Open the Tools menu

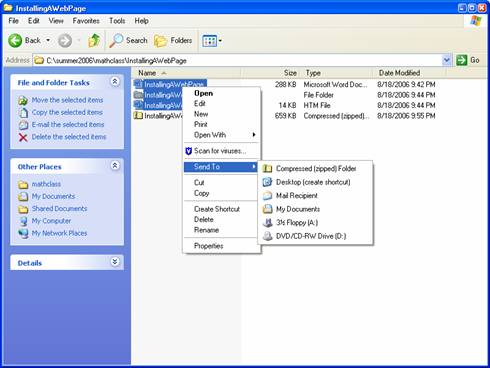coord(117,21)
